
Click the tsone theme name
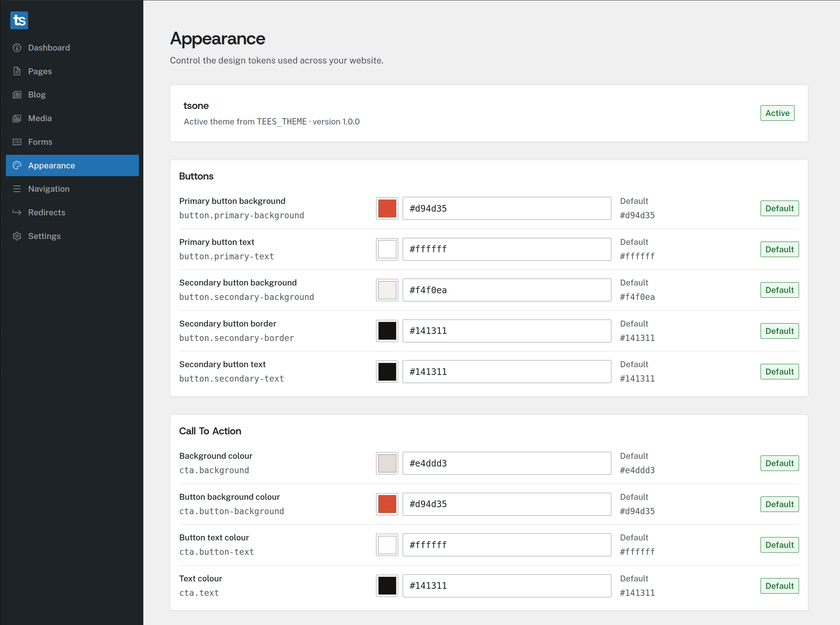(x=196, y=106)
